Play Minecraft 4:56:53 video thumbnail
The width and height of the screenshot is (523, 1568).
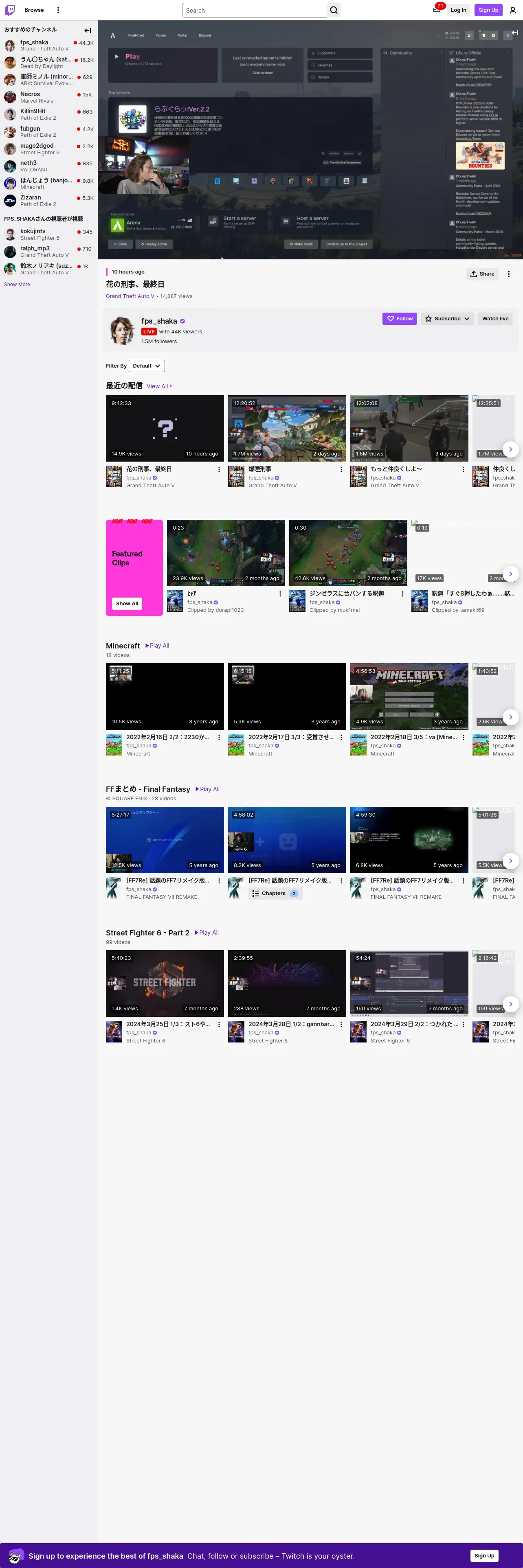point(409,696)
